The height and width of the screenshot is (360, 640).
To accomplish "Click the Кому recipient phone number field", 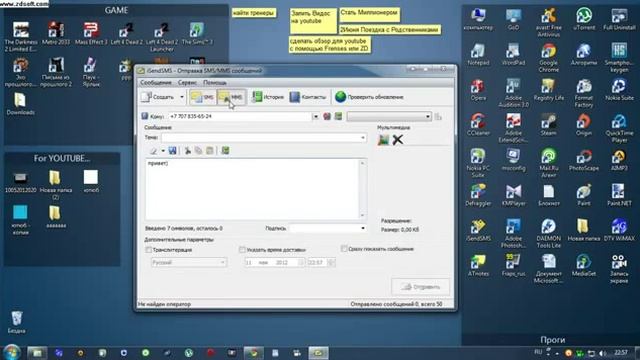I will (x=240, y=116).
